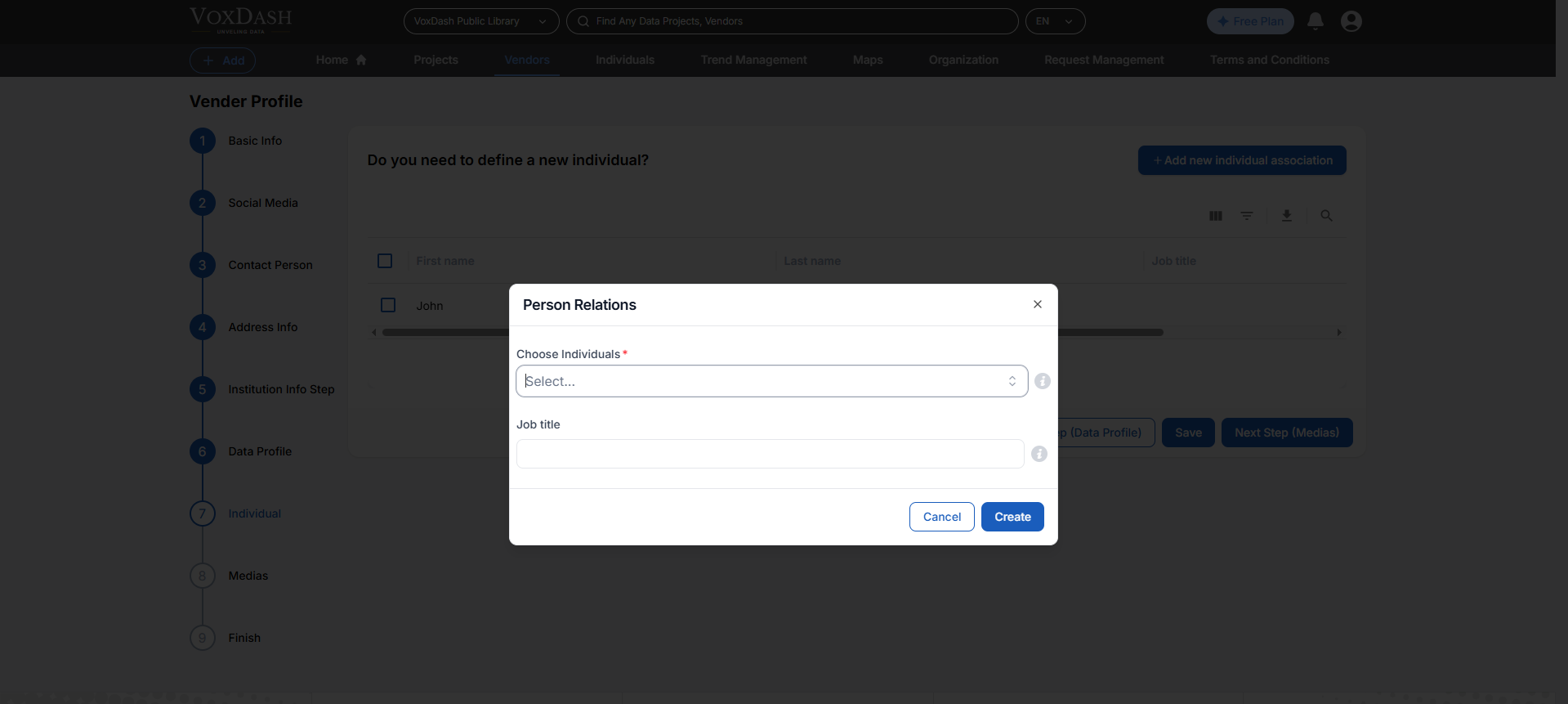Go to the Home tab
This screenshot has height=704, width=1568.
click(x=341, y=60)
